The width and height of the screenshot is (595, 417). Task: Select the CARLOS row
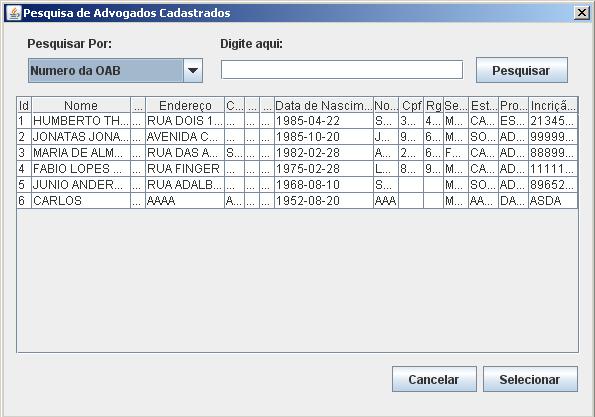pyautogui.click(x=298, y=201)
